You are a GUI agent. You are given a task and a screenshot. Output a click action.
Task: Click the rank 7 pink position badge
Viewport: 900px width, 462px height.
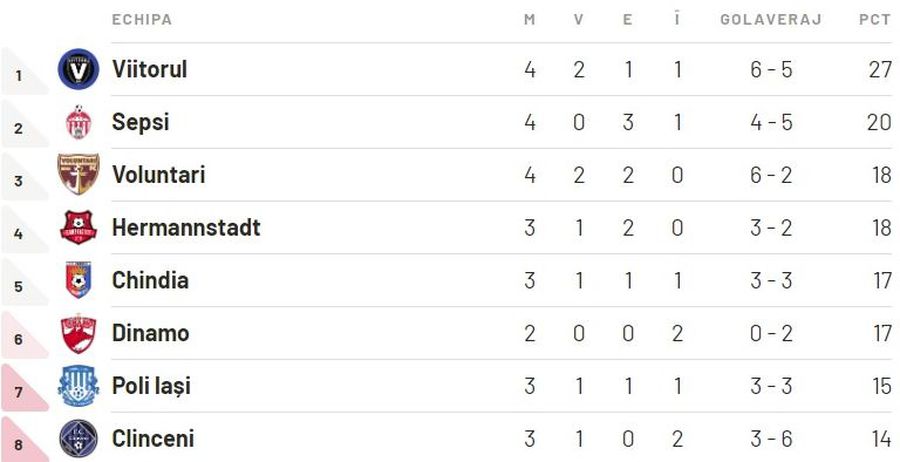pyautogui.click(x=25, y=389)
